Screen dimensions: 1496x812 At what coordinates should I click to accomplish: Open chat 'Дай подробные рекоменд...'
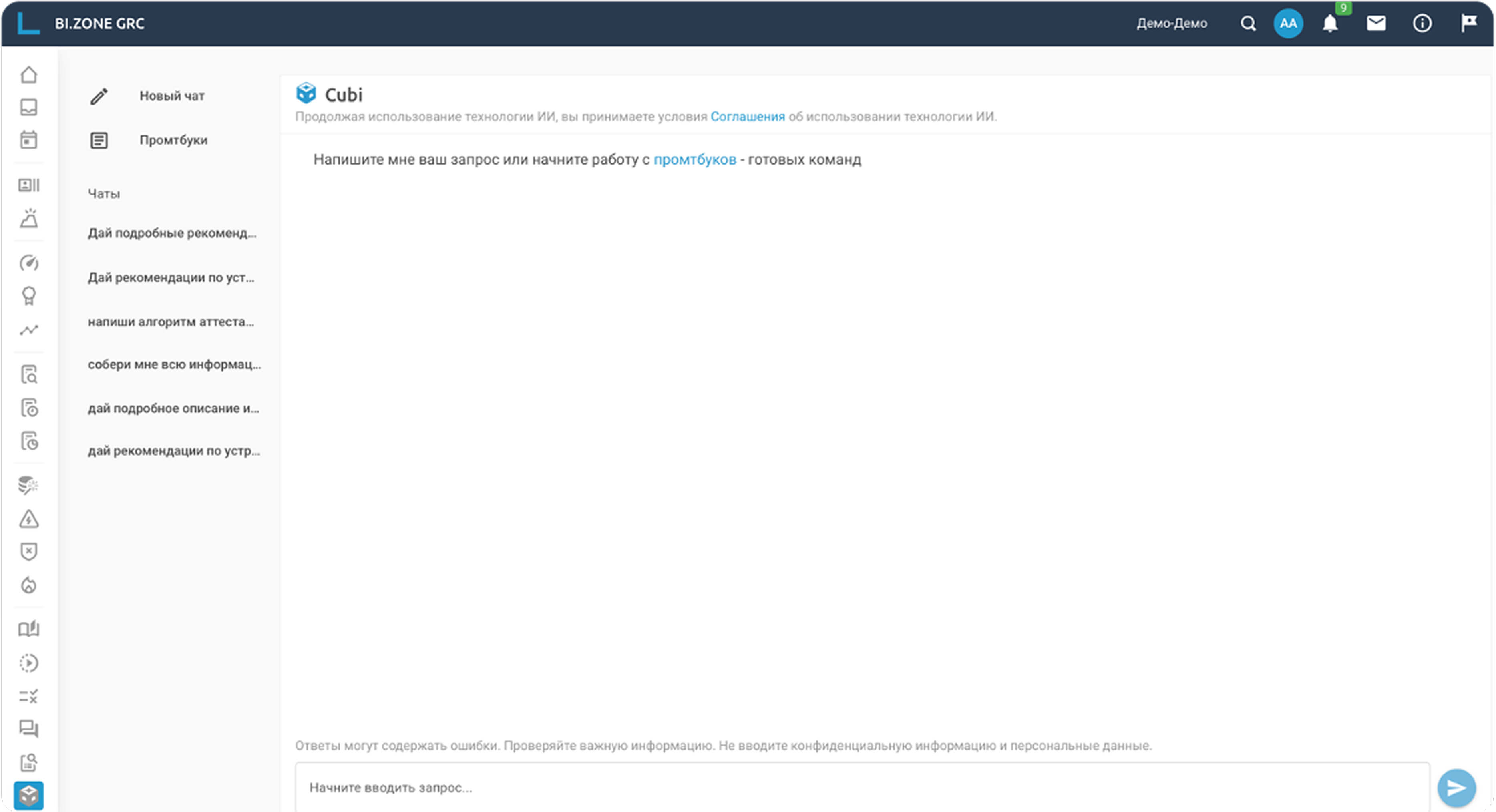[x=172, y=233]
